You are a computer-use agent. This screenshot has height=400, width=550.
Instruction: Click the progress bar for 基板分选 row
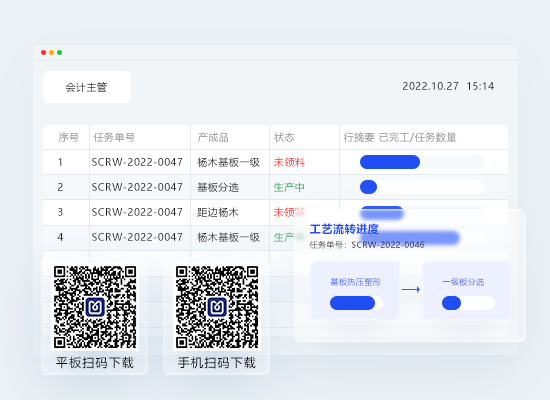click(422, 187)
